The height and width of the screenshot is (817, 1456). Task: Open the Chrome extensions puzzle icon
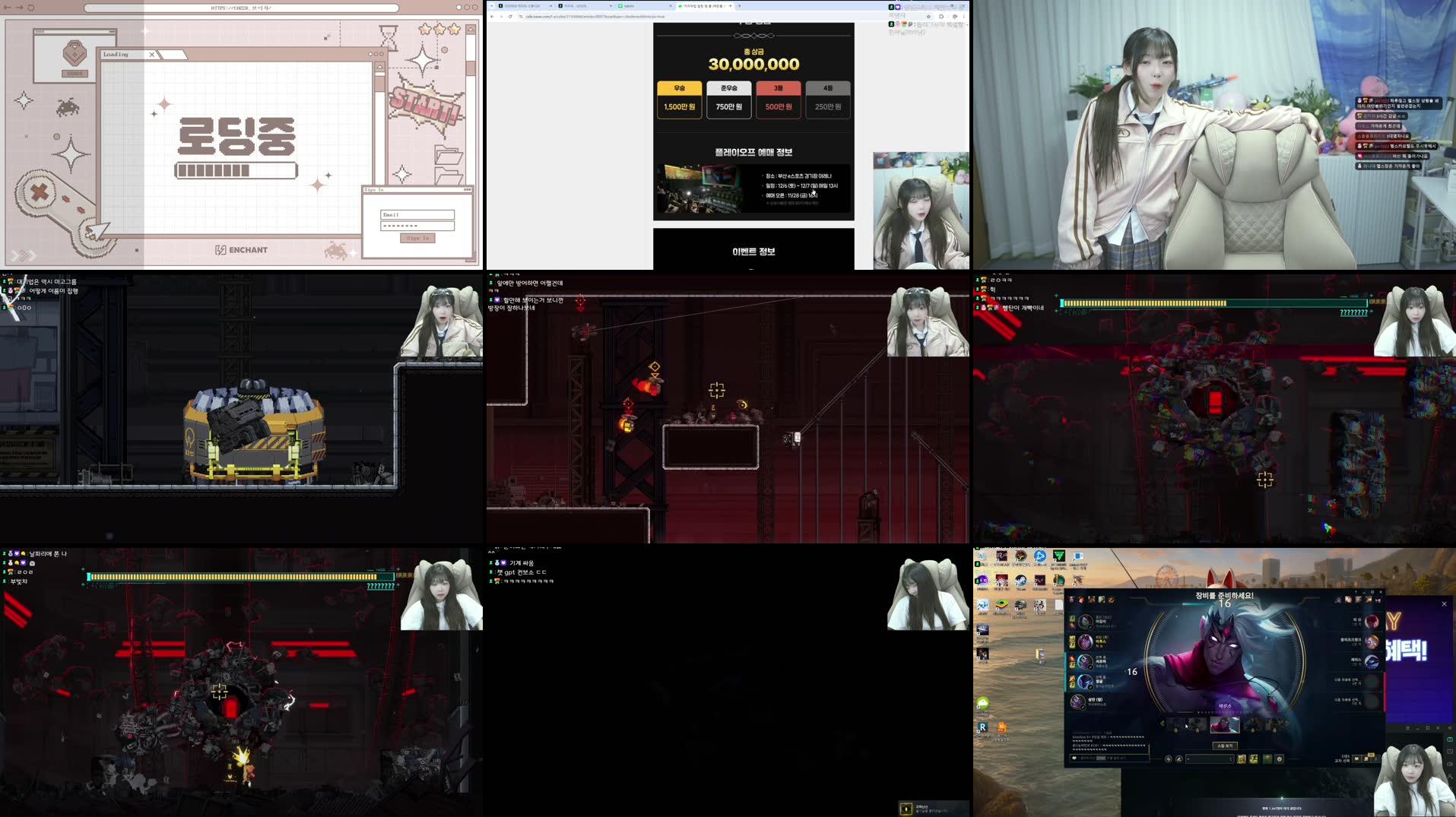tap(955, 17)
